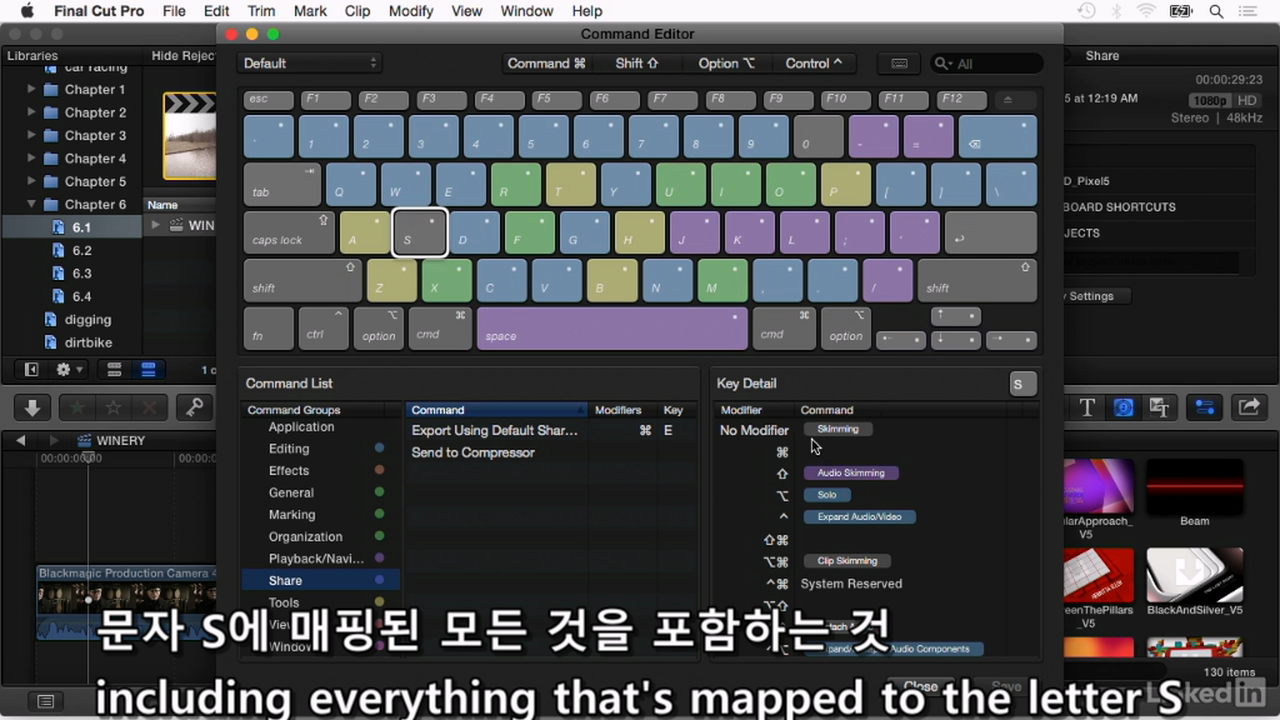Select the Application command group
The image size is (1280, 720).
click(301, 427)
